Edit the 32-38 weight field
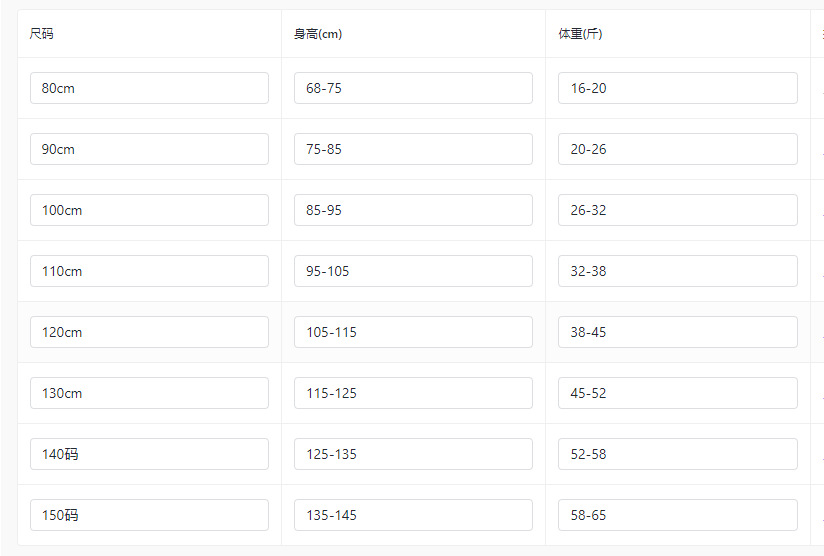The image size is (824, 556). [677, 271]
